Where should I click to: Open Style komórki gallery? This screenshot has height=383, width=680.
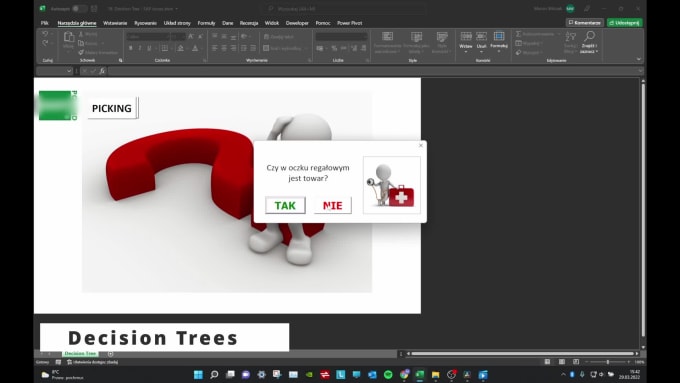pyautogui.click(x=442, y=43)
